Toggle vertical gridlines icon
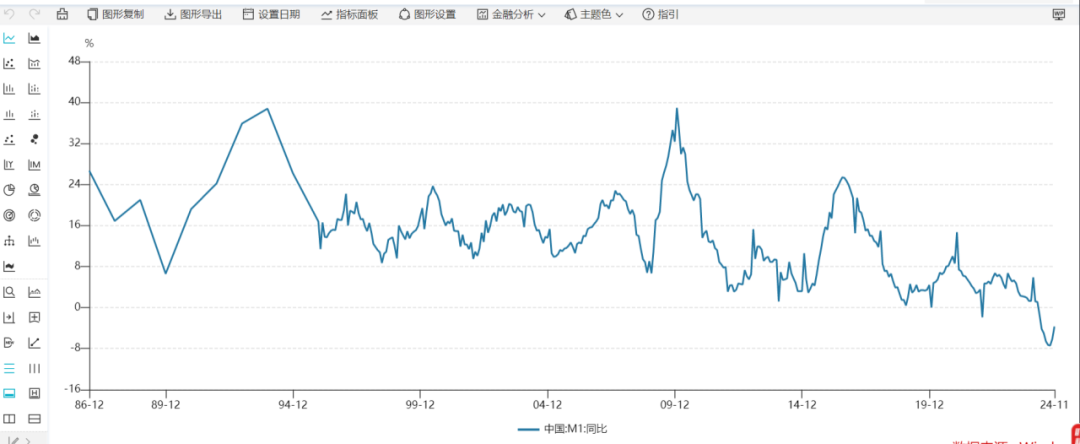Image resolution: width=1080 pixels, height=444 pixels. [34, 368]
